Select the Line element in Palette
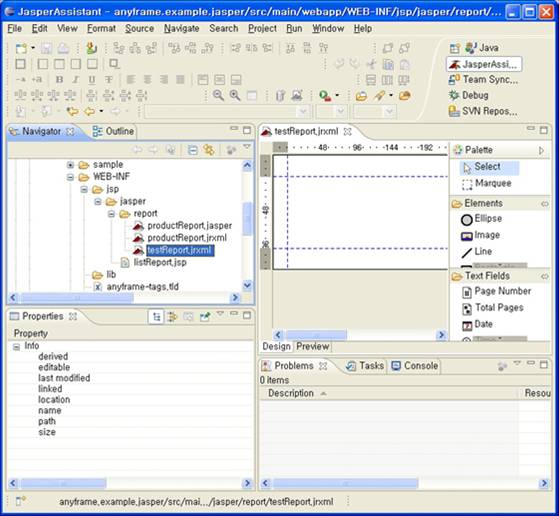The image size is (559, 516). 477,252
